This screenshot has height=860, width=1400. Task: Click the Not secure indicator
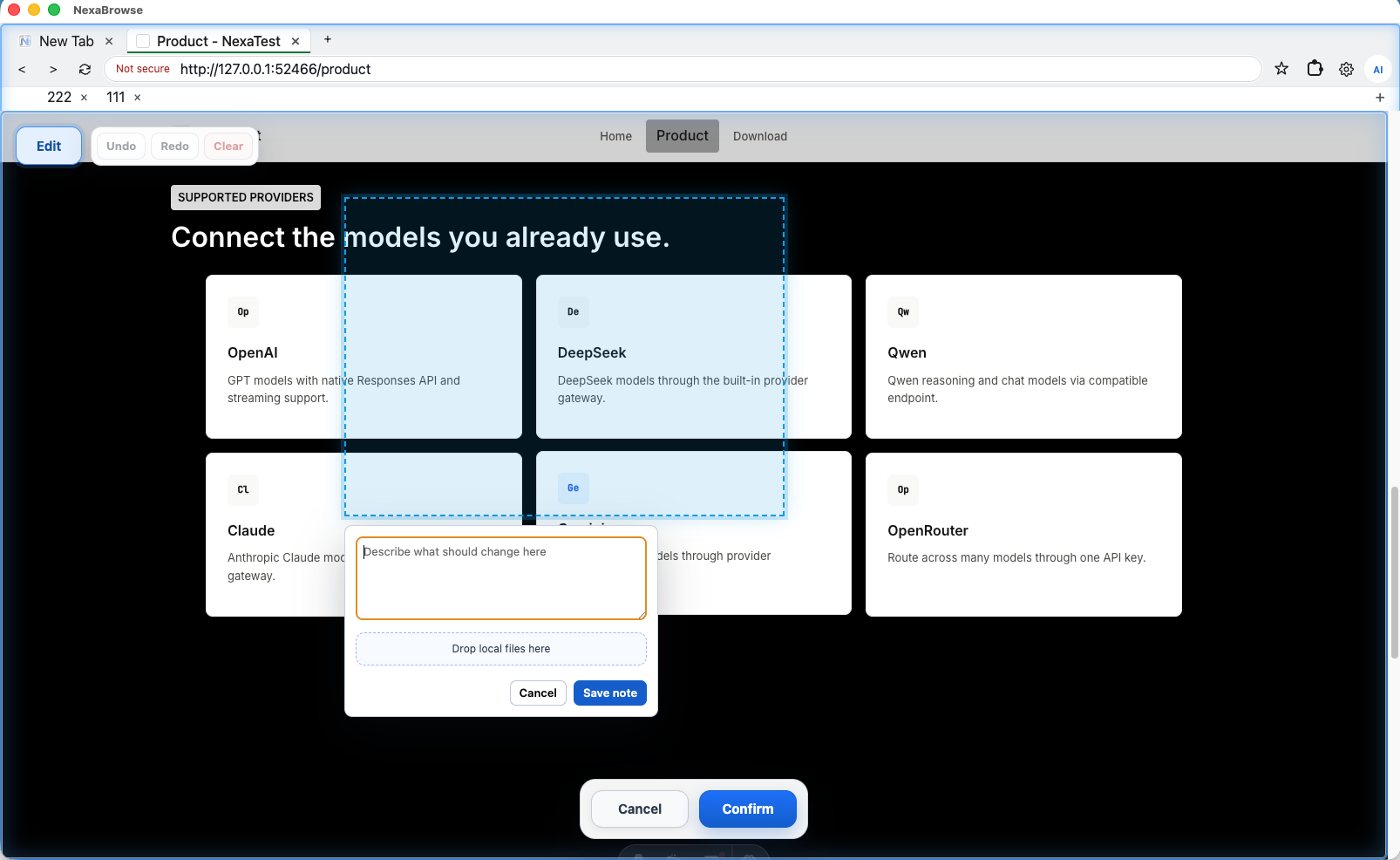143,69
